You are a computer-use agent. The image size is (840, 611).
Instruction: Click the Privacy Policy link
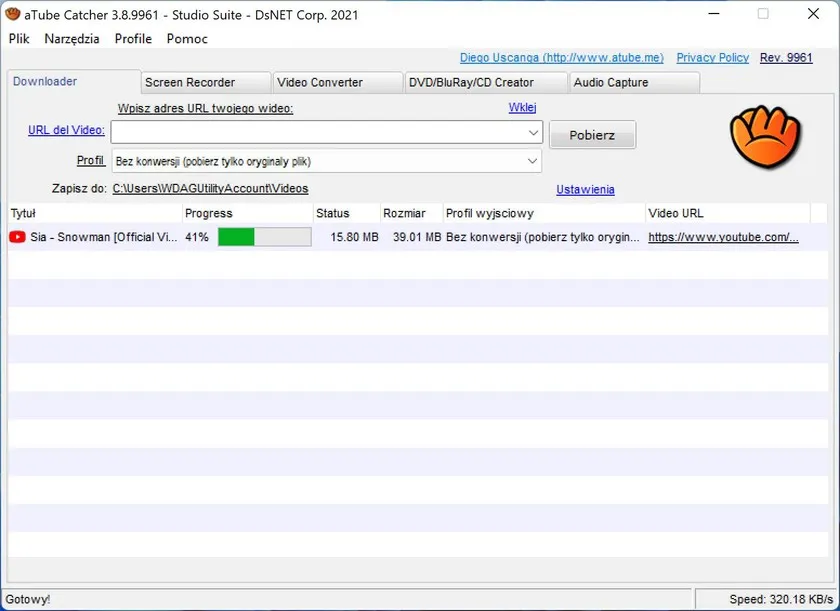tap(712, 58)
